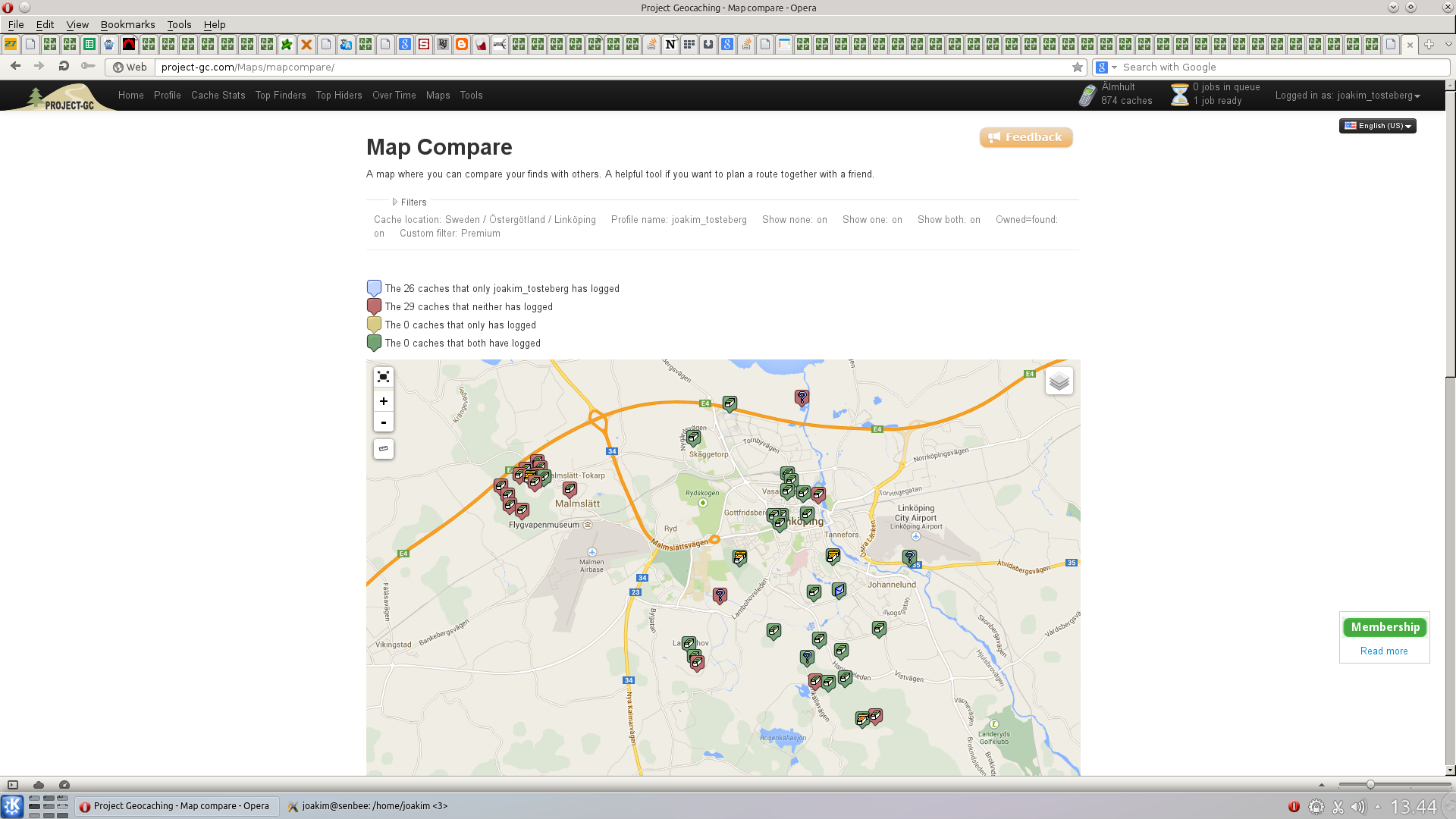Click the KDE pager desktop switcher
The height and width of the screenshot is (819, 1456).
tap(49, 806)
